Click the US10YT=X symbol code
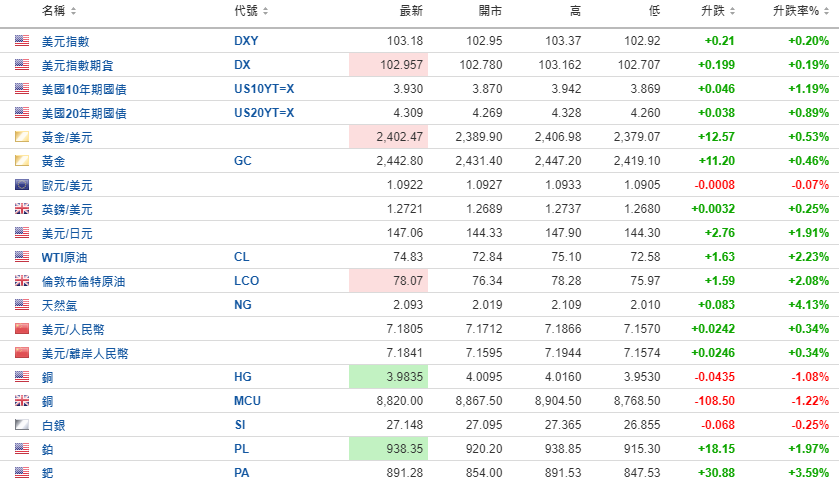 click(x=264, y=89)
